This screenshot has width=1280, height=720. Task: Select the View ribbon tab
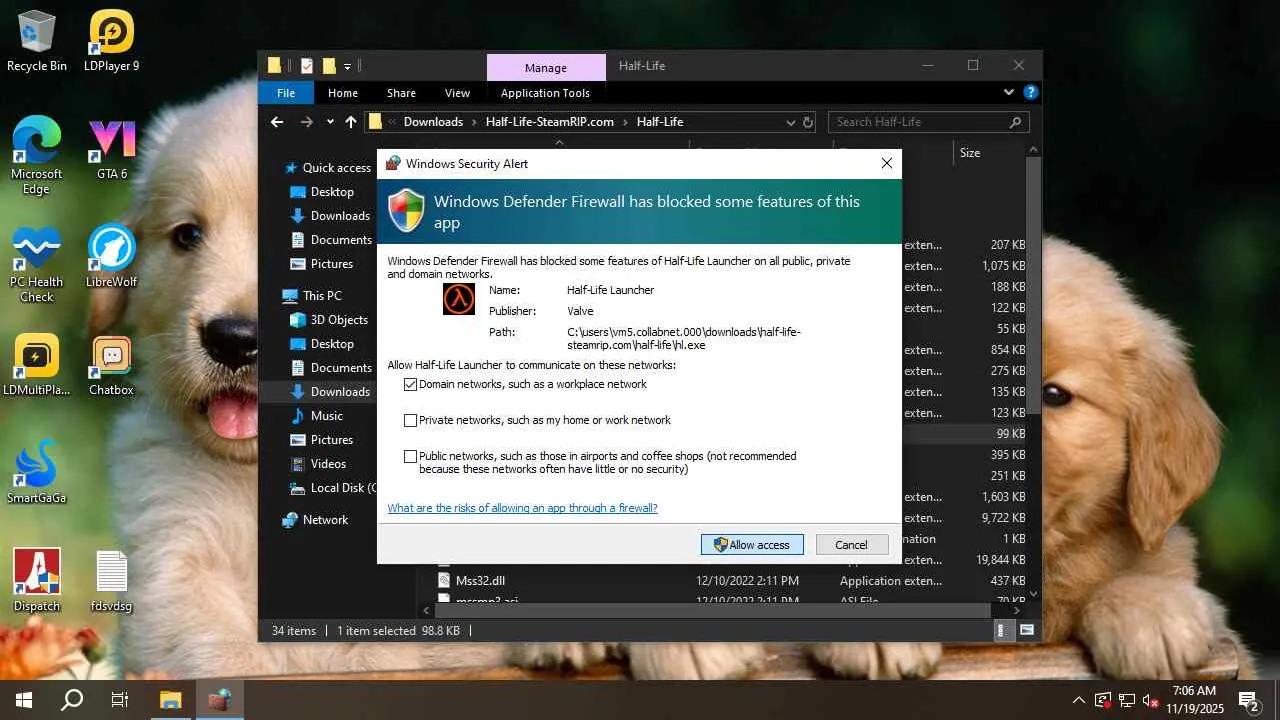457,93
